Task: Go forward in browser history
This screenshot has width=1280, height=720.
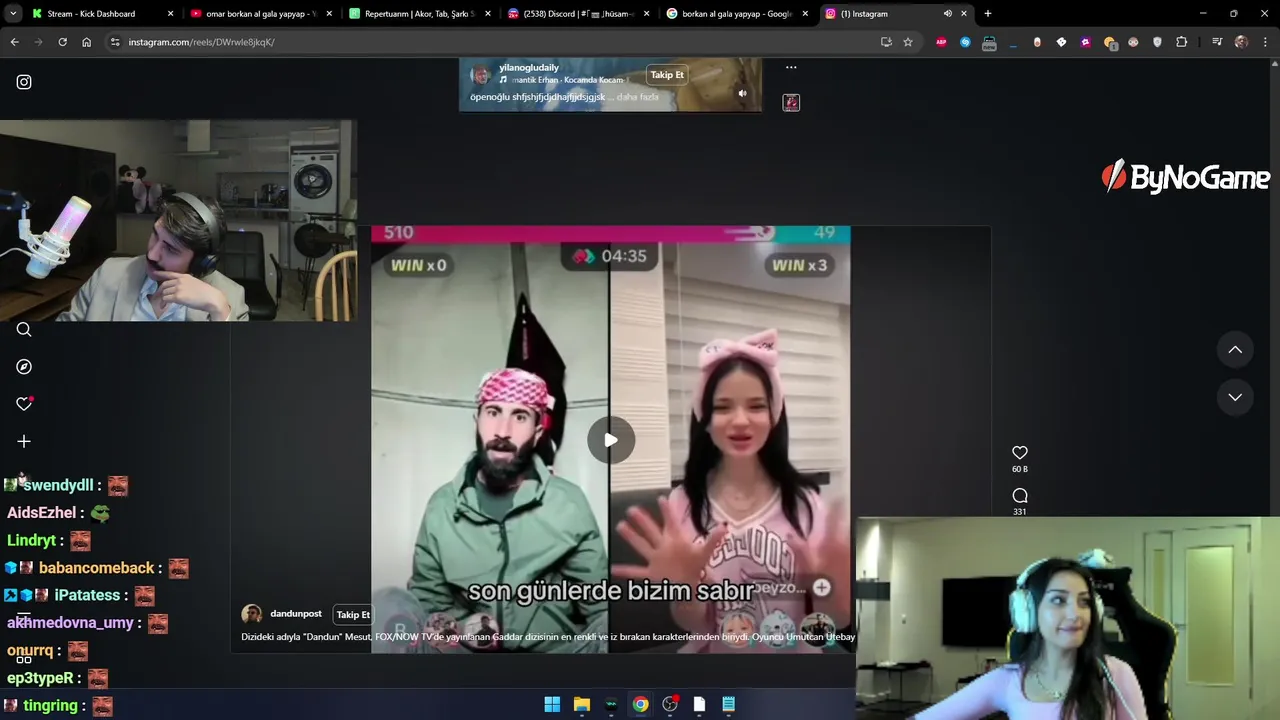Action: [38, 42]
